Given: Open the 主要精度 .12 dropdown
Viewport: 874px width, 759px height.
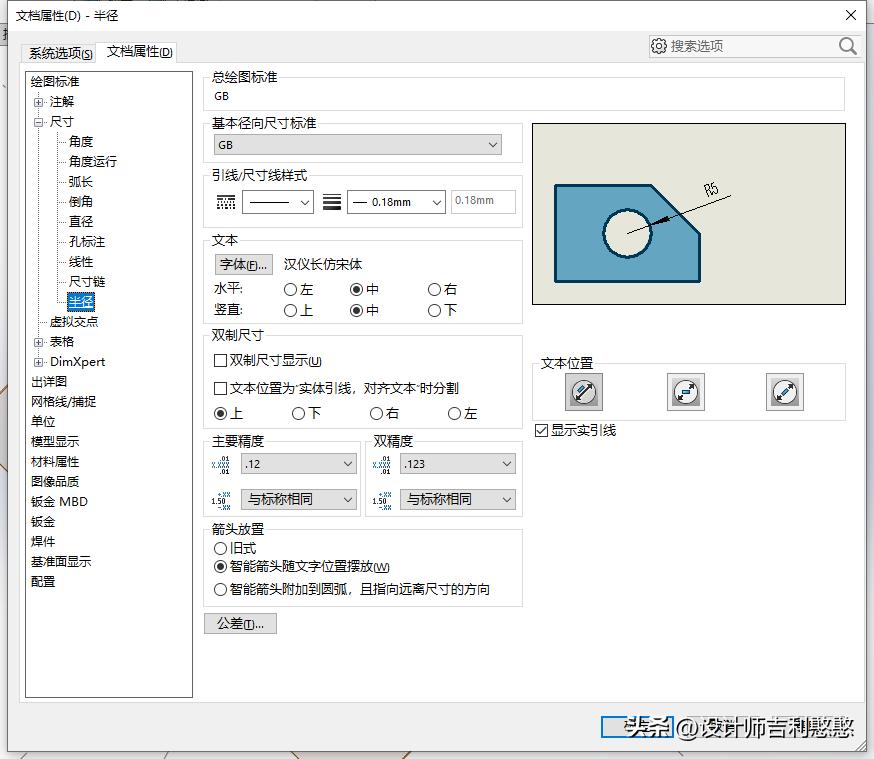Looking at the screenshot, I should click(297, 463).
